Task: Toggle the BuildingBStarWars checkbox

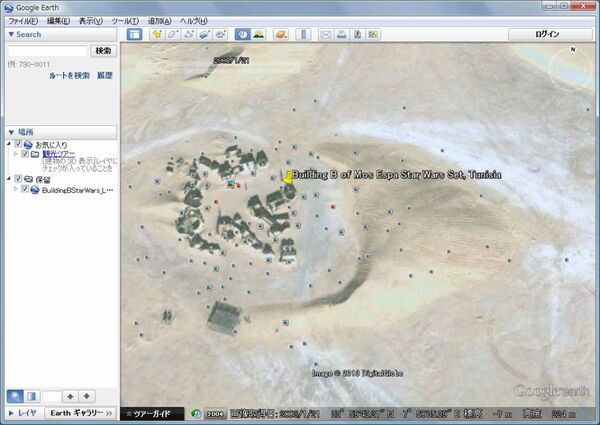Action: 25,189
